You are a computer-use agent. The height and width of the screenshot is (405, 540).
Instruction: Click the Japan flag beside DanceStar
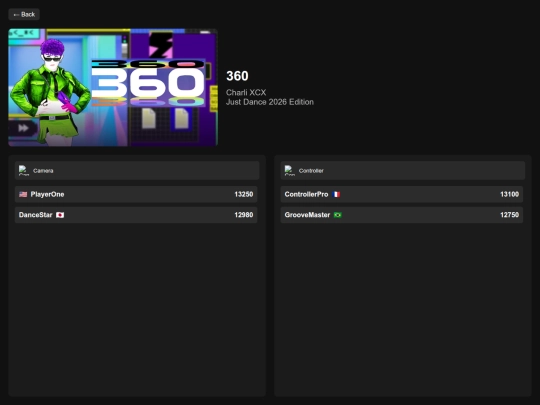pos(60,215)
